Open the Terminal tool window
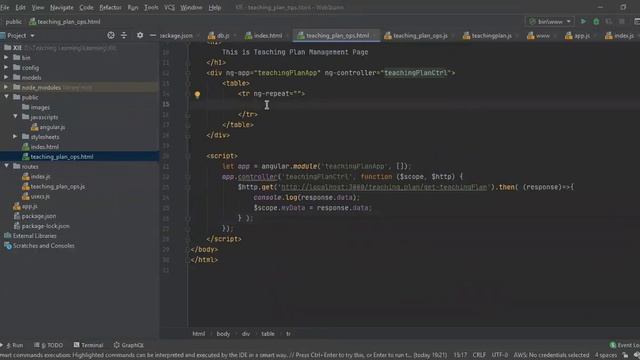Image resolution: width=640 pixels, height=360 pixels. pyautogui.click(x=88, y=345)
